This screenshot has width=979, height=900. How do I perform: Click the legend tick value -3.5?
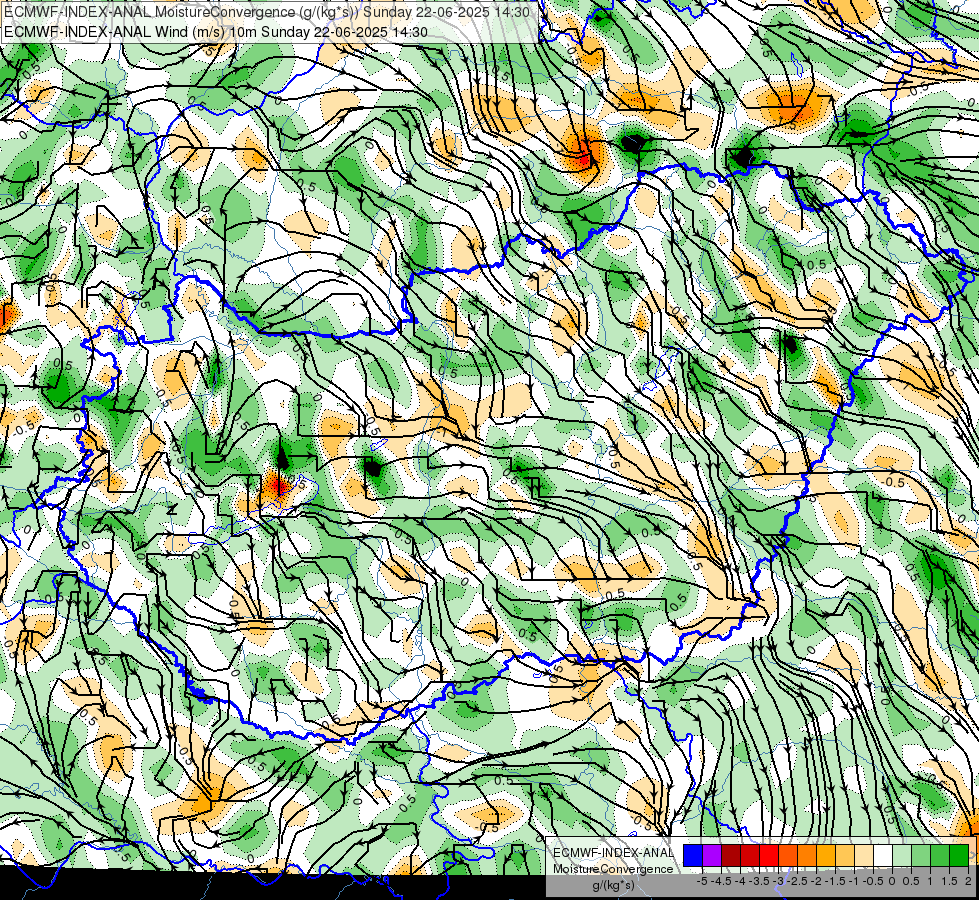759,881
